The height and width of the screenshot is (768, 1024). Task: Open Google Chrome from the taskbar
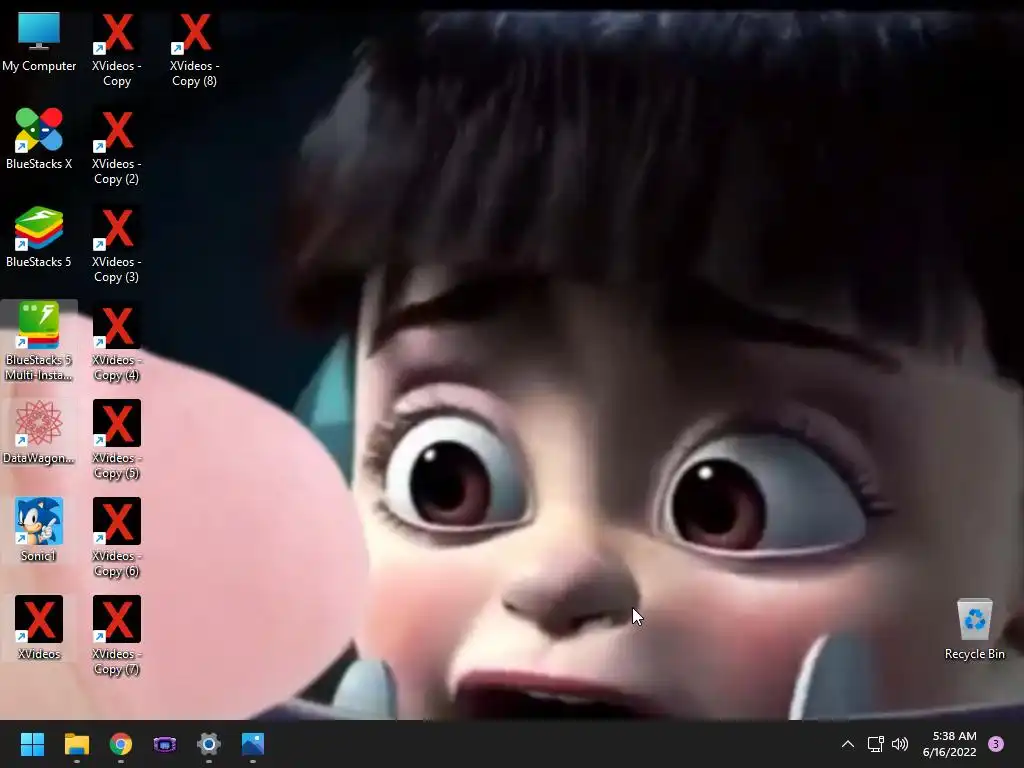(121, 744)
